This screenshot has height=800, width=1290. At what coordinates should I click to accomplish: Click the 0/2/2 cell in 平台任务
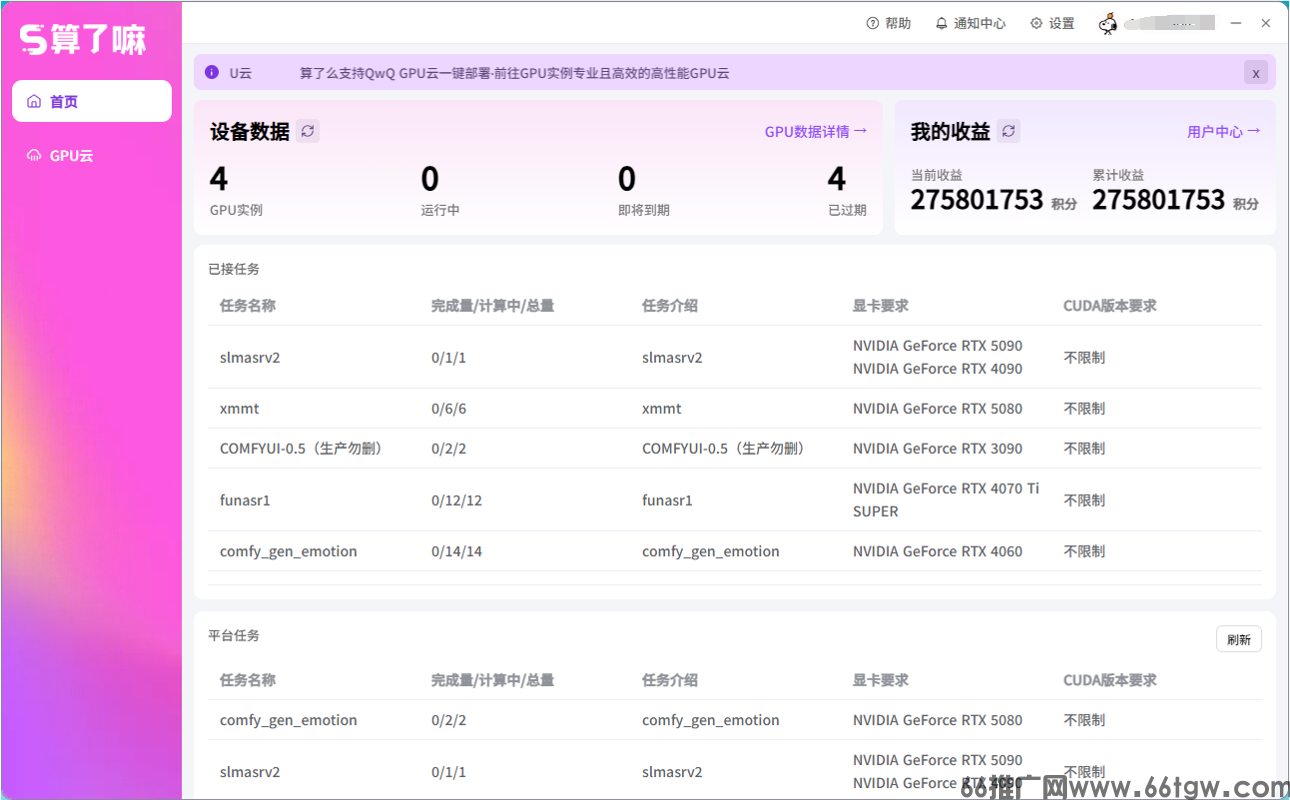(449, 720)
